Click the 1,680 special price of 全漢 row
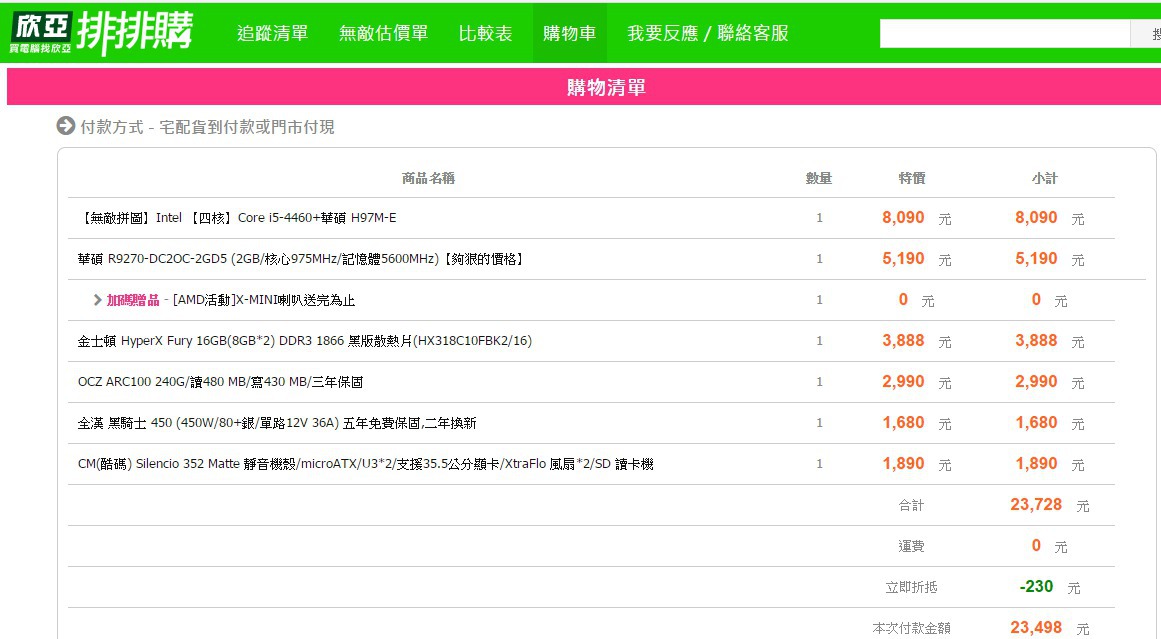The height and width of the screenshot is (639, 1161). (903, 423)
